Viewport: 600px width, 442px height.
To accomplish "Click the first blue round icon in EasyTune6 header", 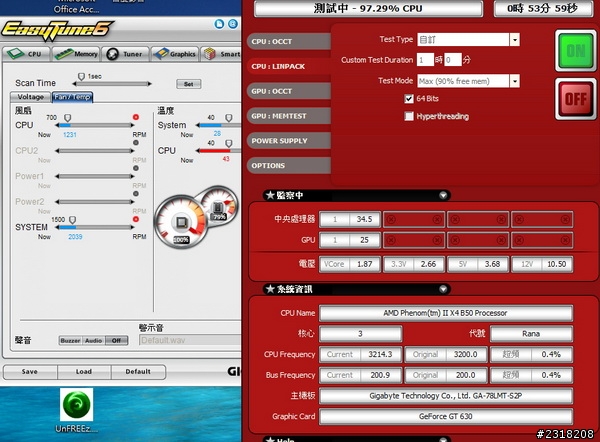I will [x=219, y=24].
